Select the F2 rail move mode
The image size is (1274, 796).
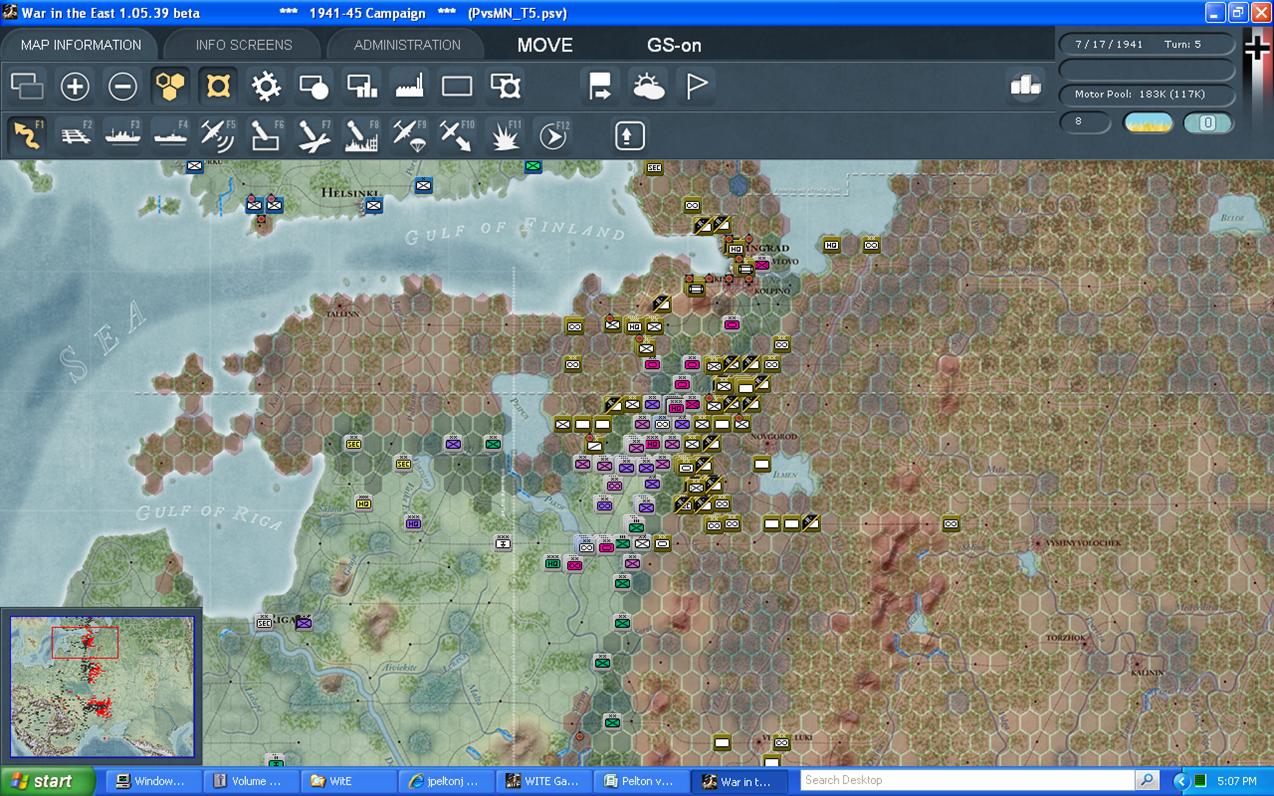(x=75, y=135)
